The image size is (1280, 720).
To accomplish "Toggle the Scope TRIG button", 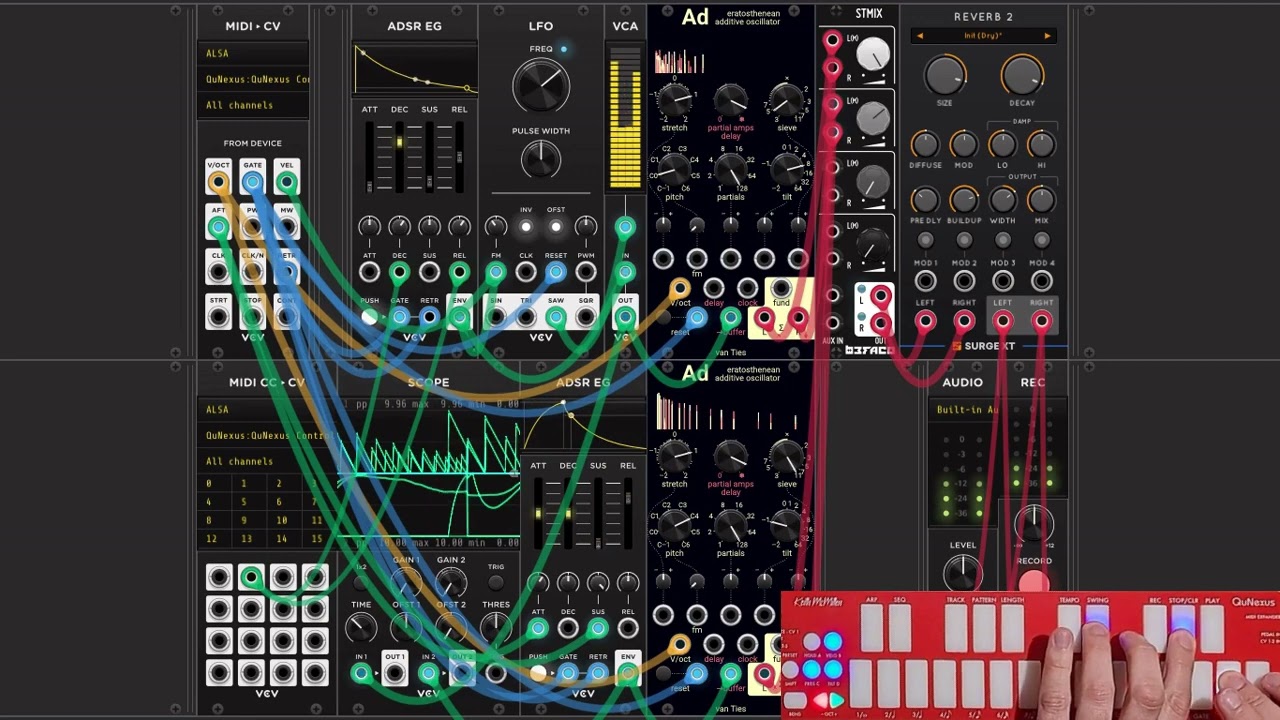I will click(x=496, y=583).
